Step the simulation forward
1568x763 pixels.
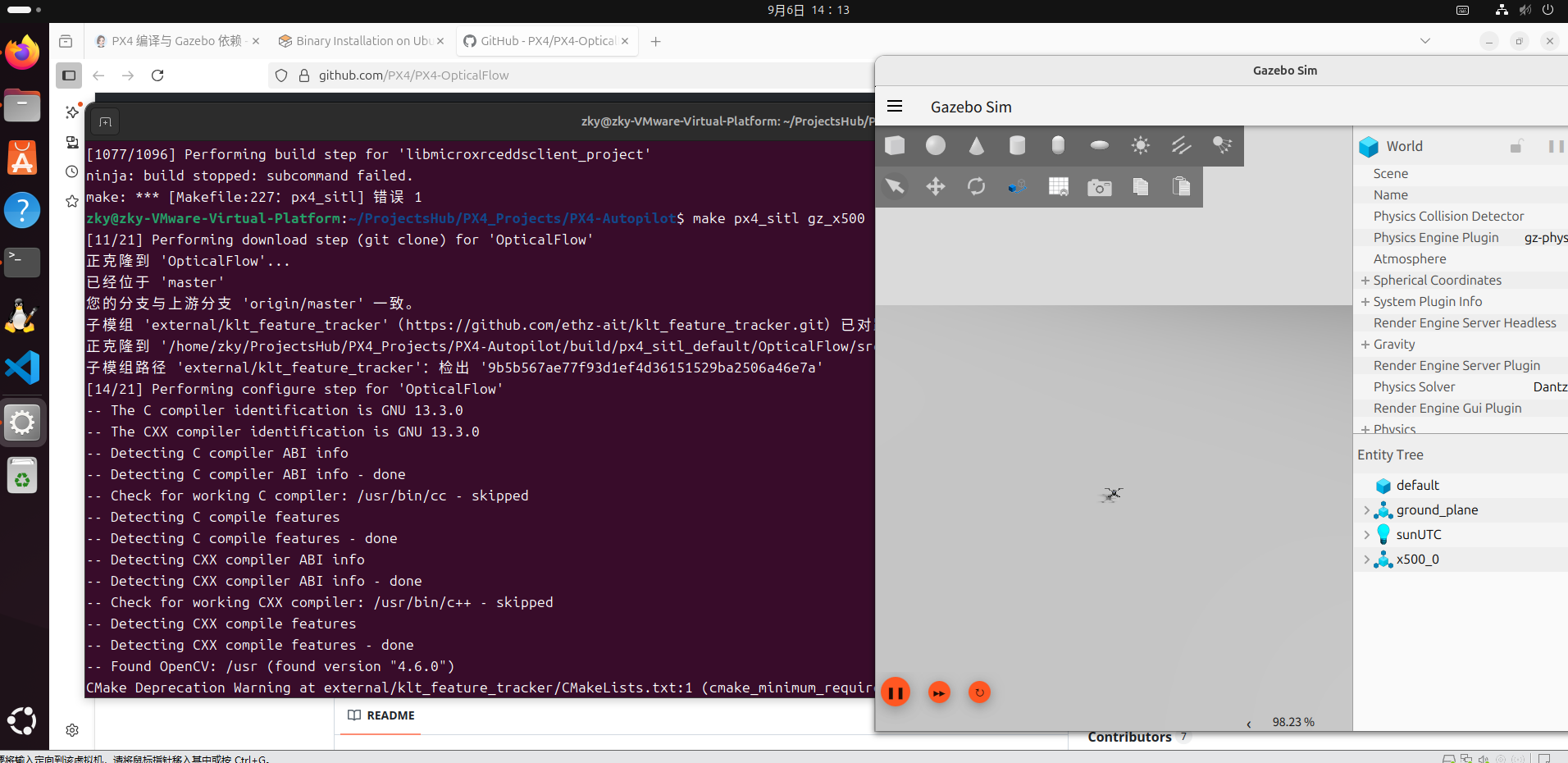click(939, 693)
